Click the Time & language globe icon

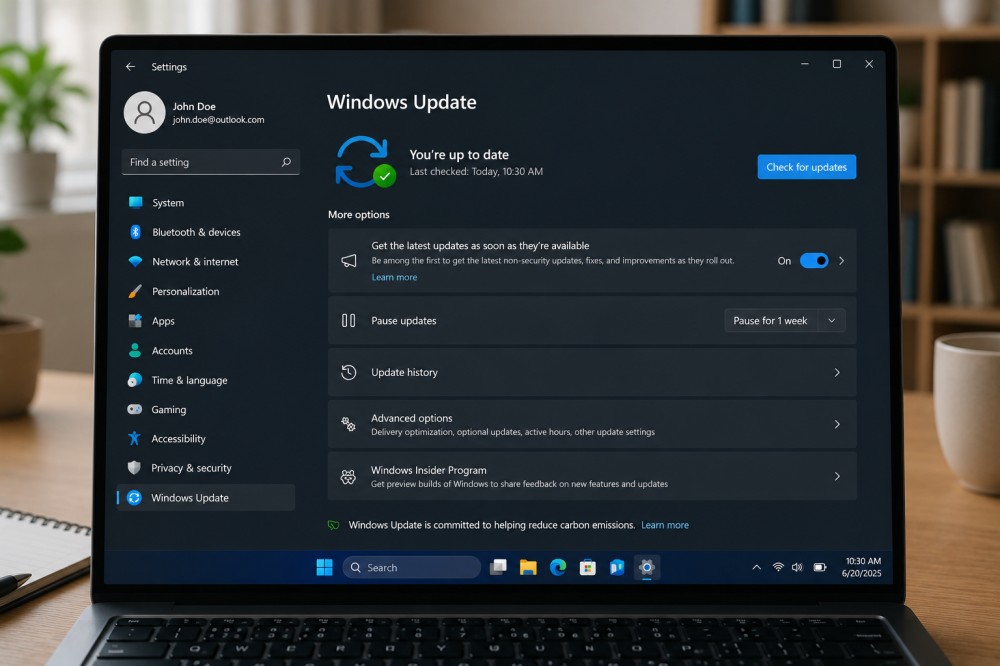pyautogui.click(x=135, y=380)
